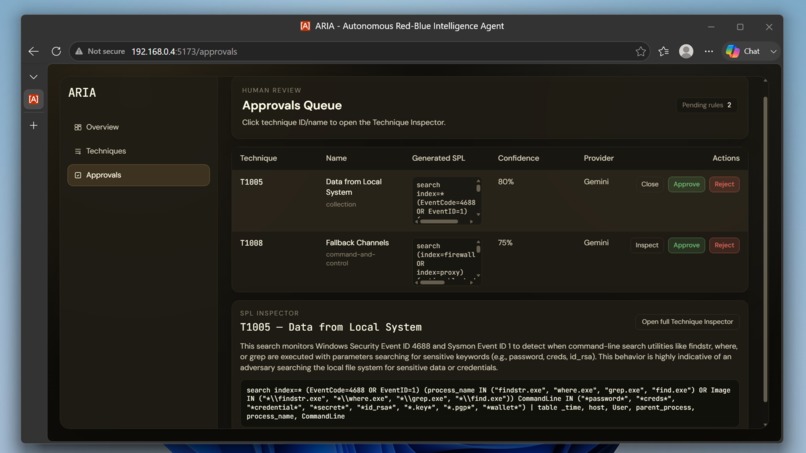The width and height of the screenshot is (806, 453).
Task: Add a new tab with plus icon
Action: pyautogui.click(x=33, y=125)
